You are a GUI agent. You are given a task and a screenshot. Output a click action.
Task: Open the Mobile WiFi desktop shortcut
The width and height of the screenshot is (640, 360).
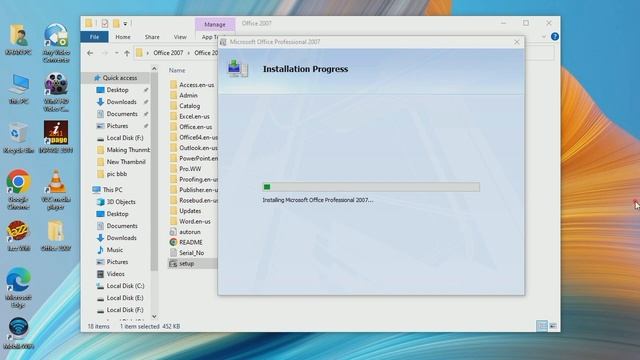(18, 333)
